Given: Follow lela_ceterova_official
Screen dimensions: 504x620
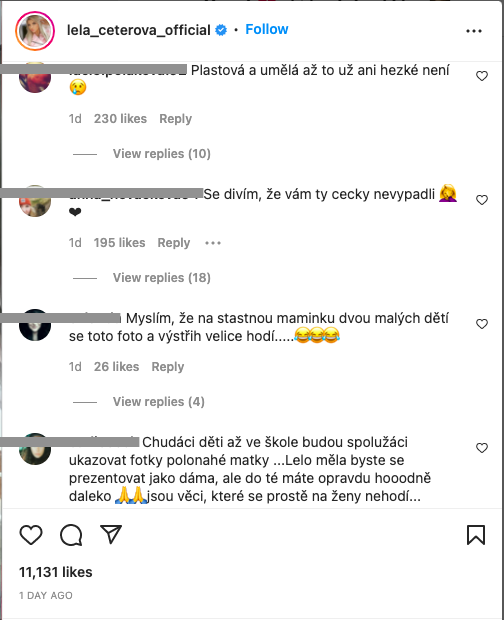Looking at the screenshot, I should pyautogui.click(x=267, y=29).
